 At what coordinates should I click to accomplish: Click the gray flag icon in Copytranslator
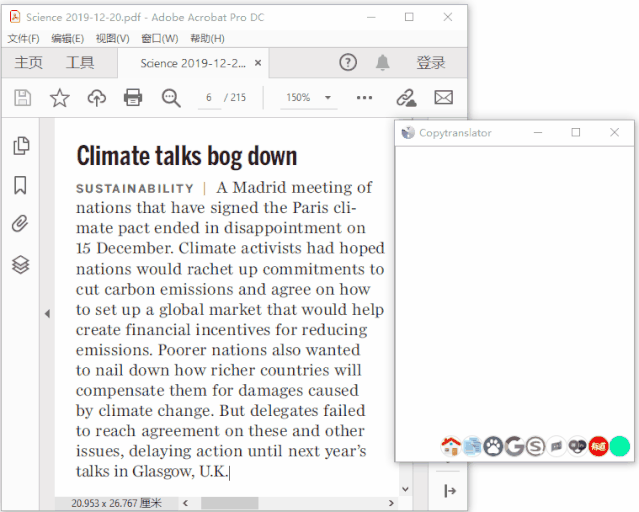pyautogui.click(x=557, y=446)
